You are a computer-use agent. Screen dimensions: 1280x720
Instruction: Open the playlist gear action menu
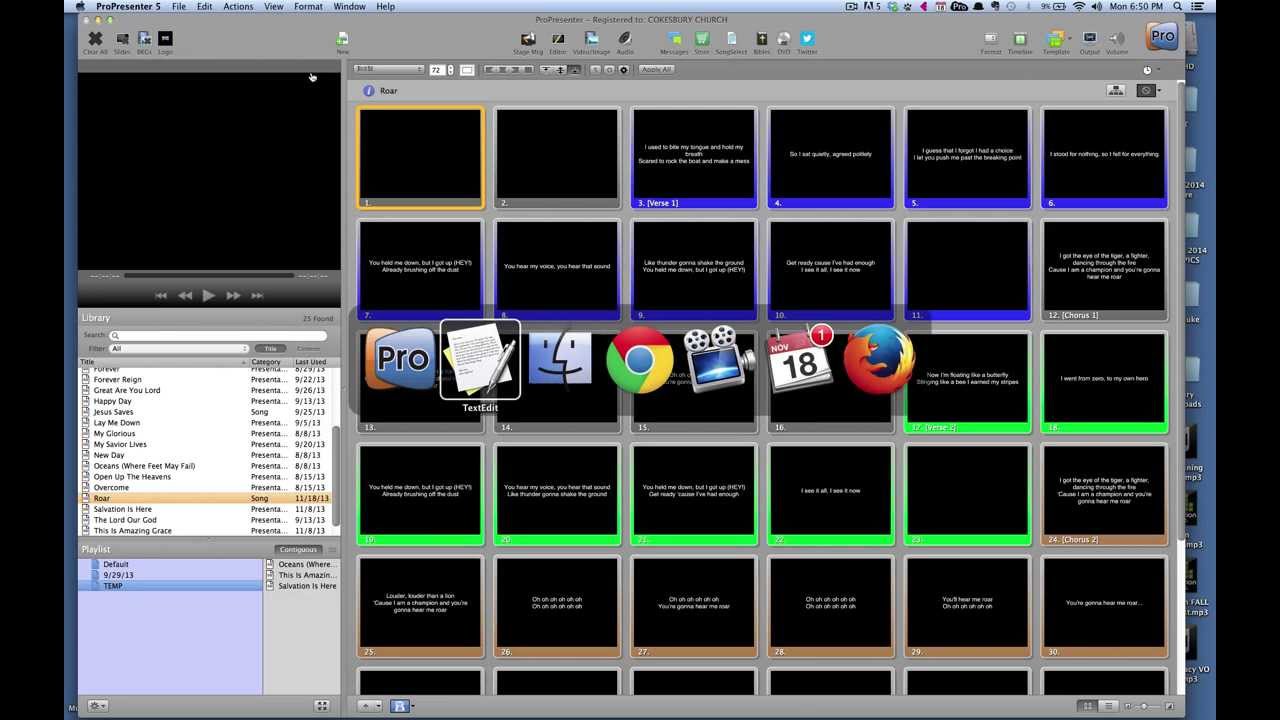tap(98, 706)
